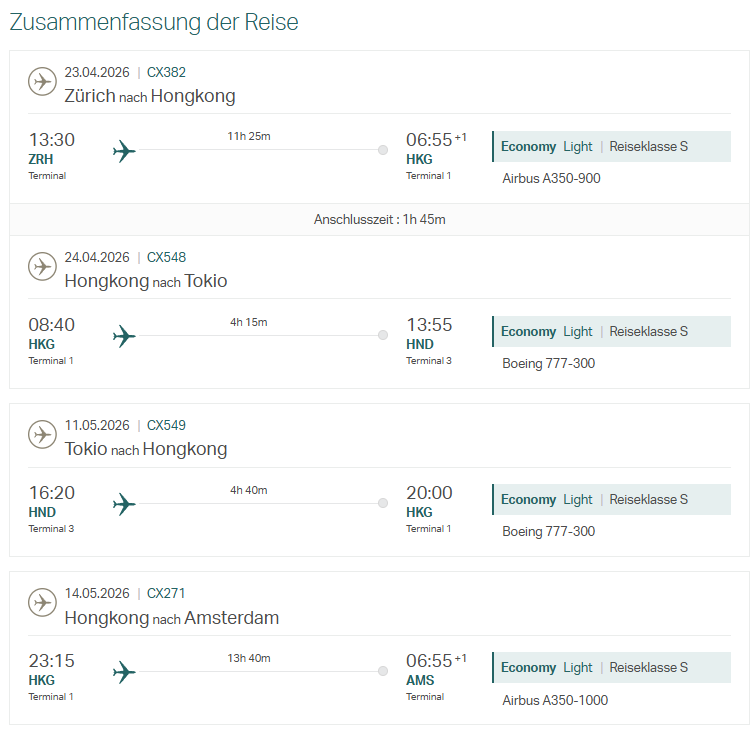756x731 pixels.
Task: Click route title Tokio nach Hongkong
Action: click(146, 449)
